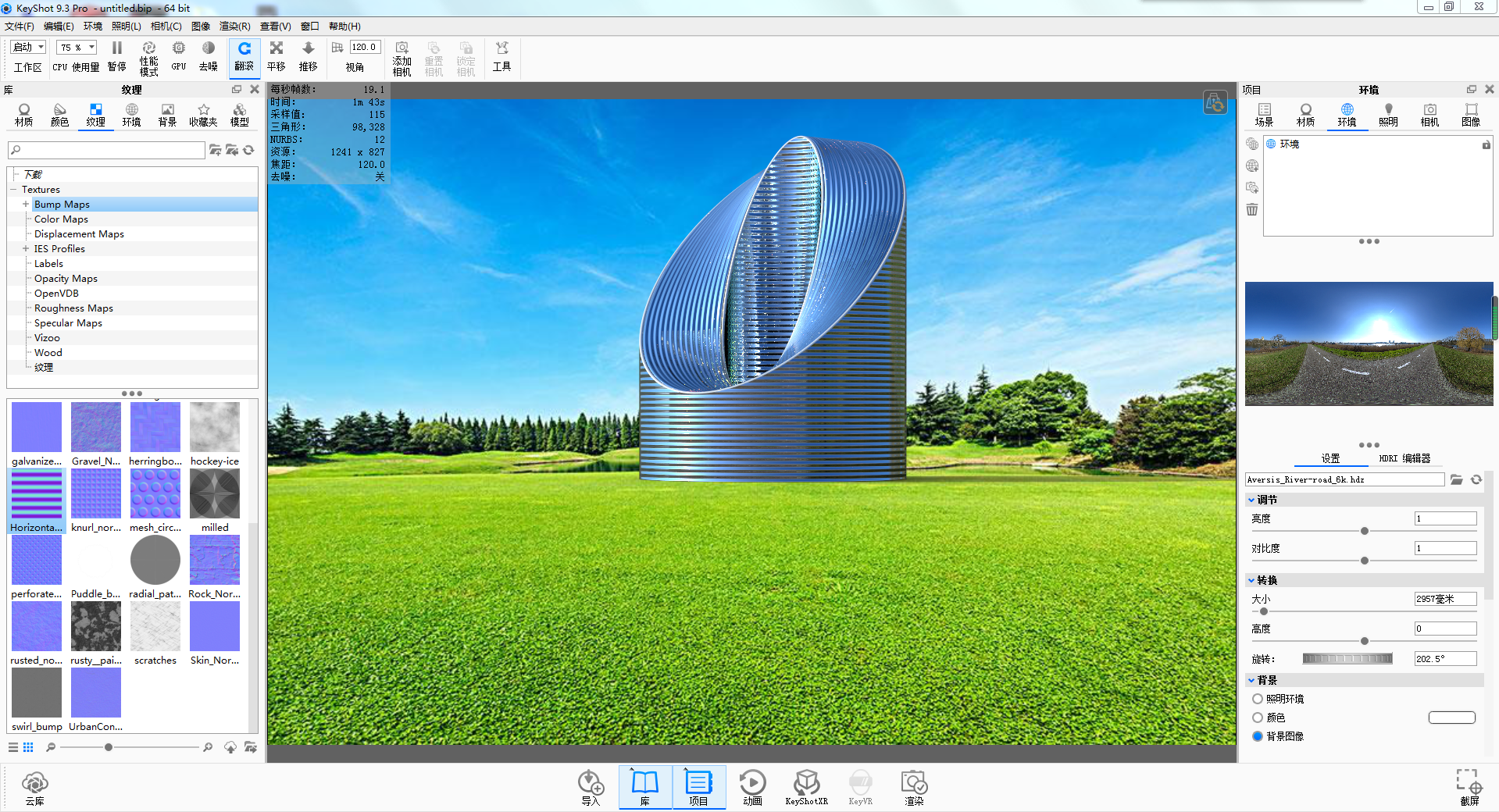Open the Cloud Library (云库)
Screen dimensions: 1499x812
coord(35,787)
